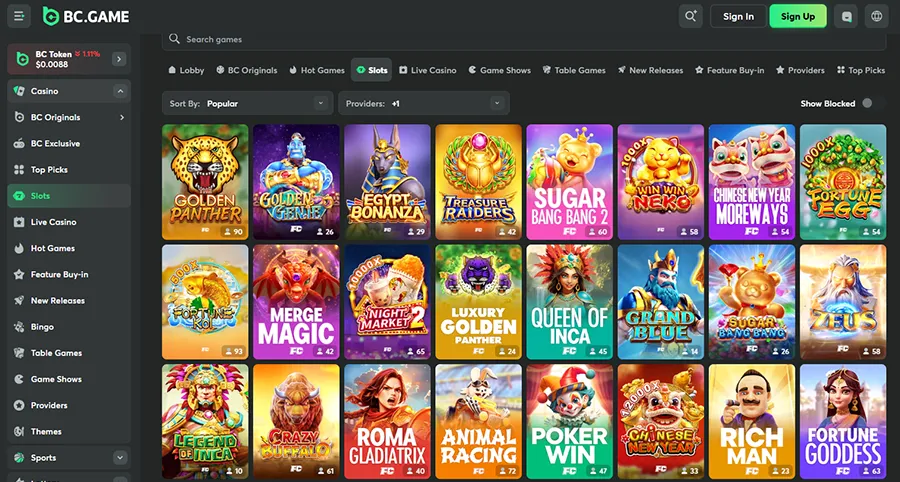Switch to the Lobby tab

[186, 70]
